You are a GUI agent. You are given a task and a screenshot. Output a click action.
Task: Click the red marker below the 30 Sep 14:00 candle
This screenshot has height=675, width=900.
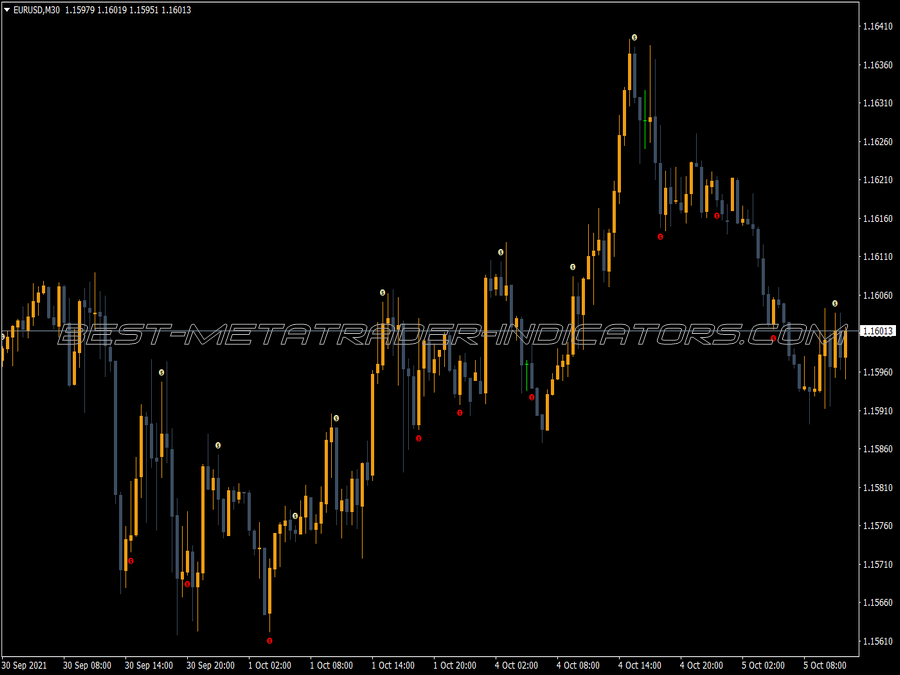tap(130, 561)
